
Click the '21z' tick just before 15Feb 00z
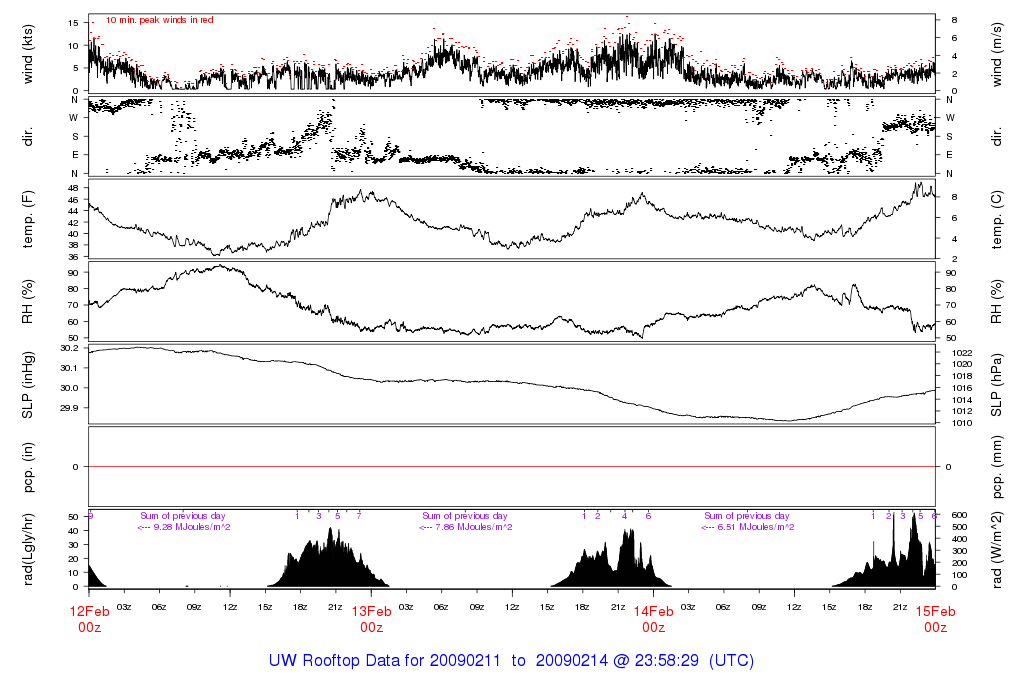[900, 607]
